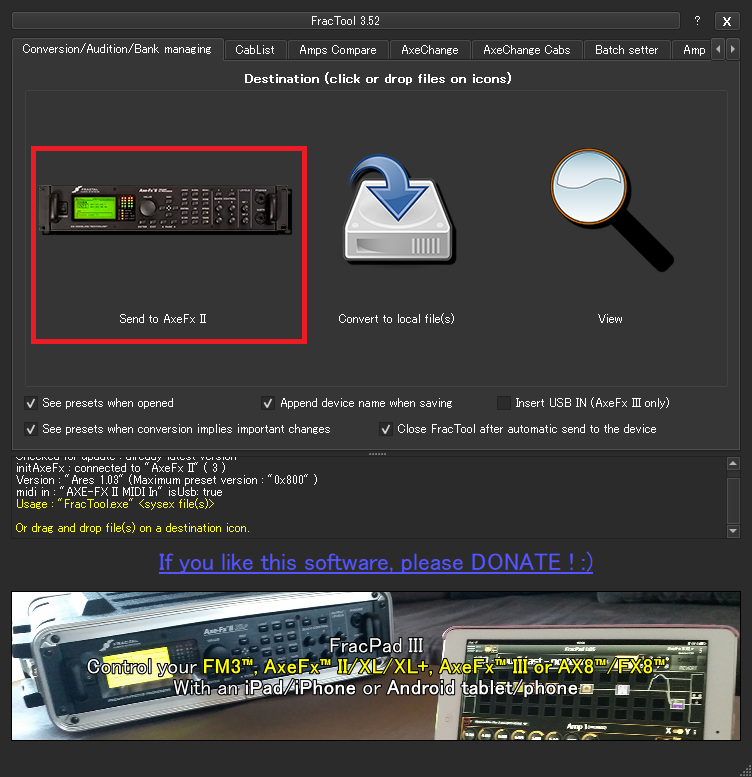Click the yellow Usage FracTool.exe log line

[x=115, y=504]
